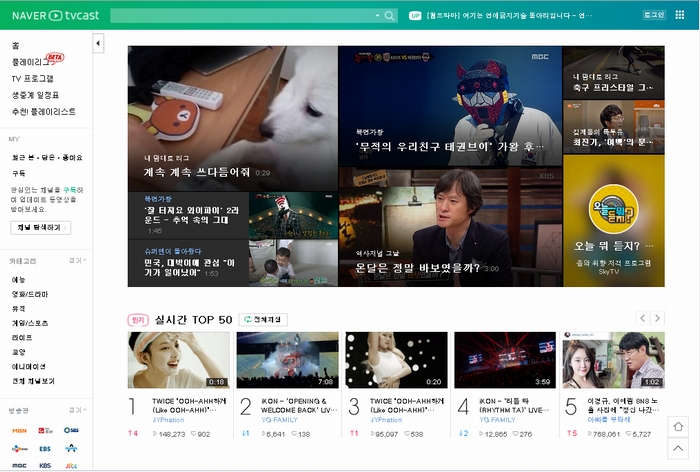
Task: Collapse the left sidebar panel arrow
Action: (98, 43)
